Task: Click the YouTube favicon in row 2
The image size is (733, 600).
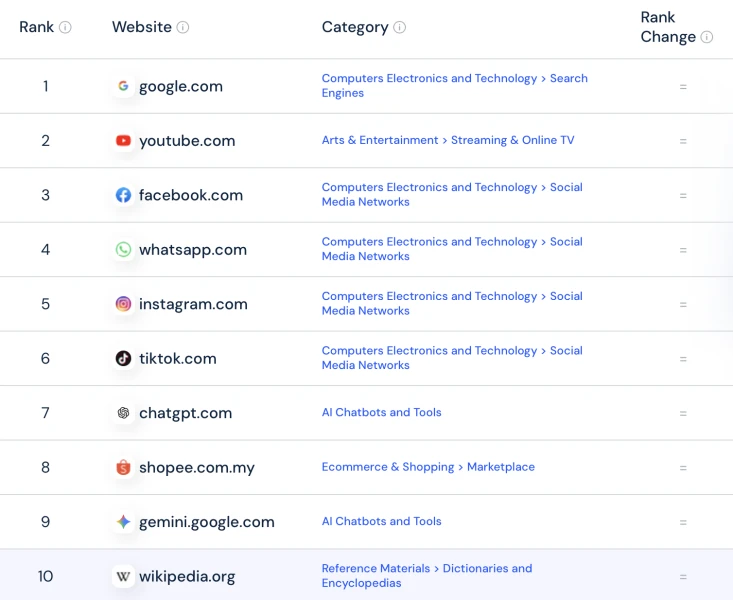Action: click(123, 140)
